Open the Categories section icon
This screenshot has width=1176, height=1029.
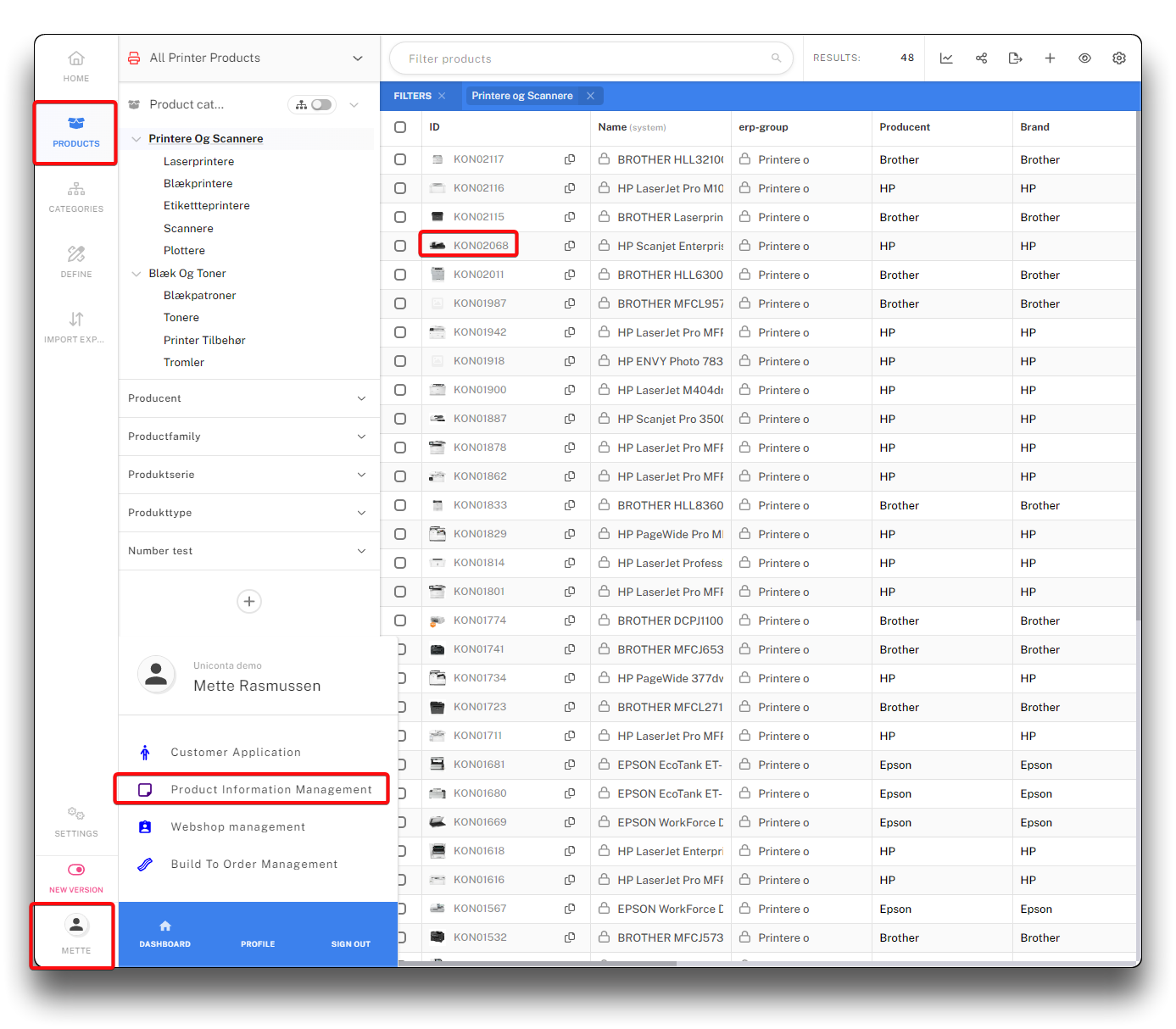76,189
